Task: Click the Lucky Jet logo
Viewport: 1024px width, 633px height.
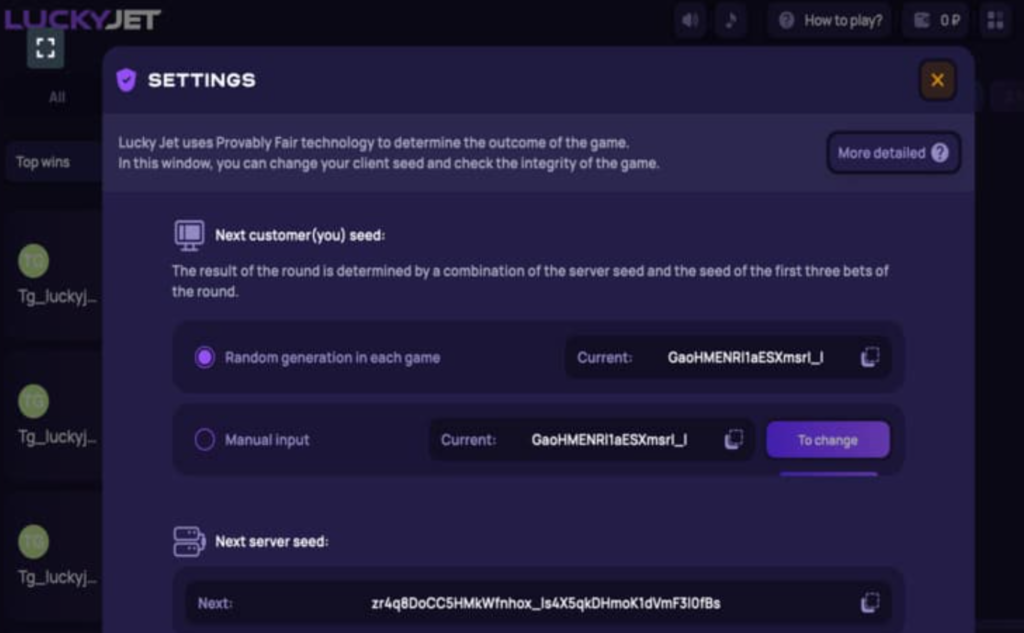Action: coord(82,19)
